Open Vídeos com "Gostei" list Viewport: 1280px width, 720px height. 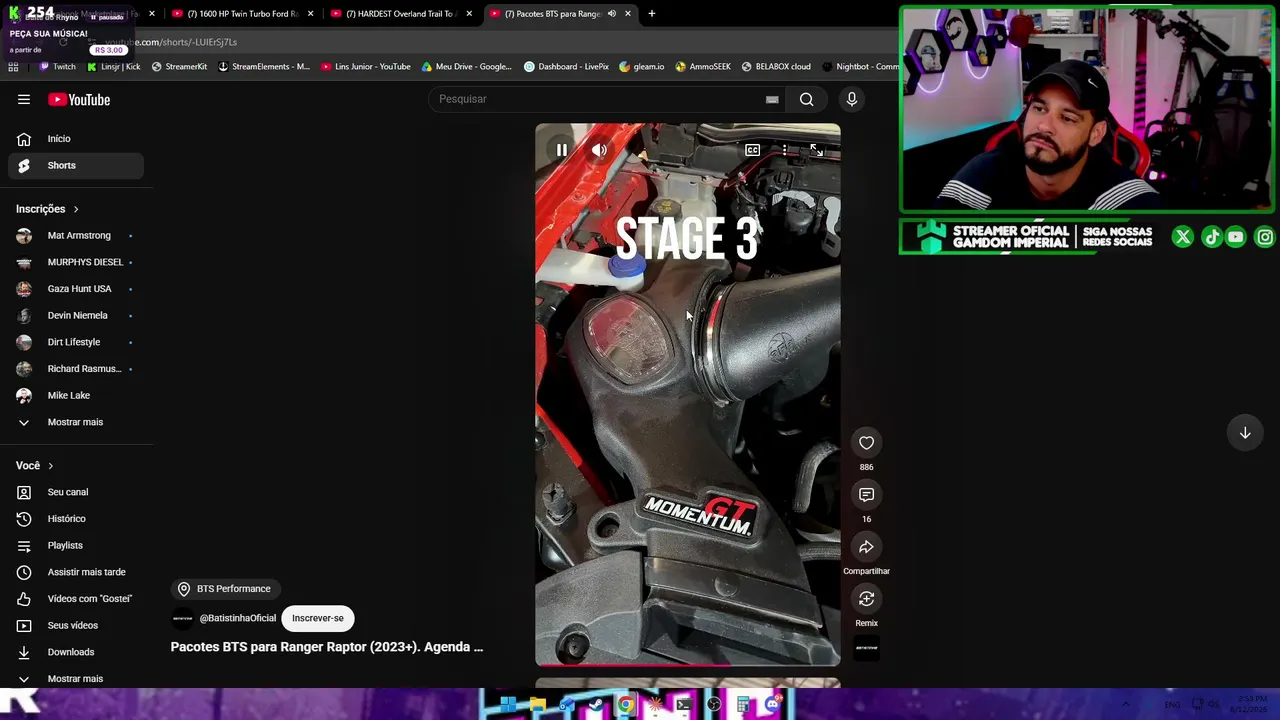(x=75, y=599)
